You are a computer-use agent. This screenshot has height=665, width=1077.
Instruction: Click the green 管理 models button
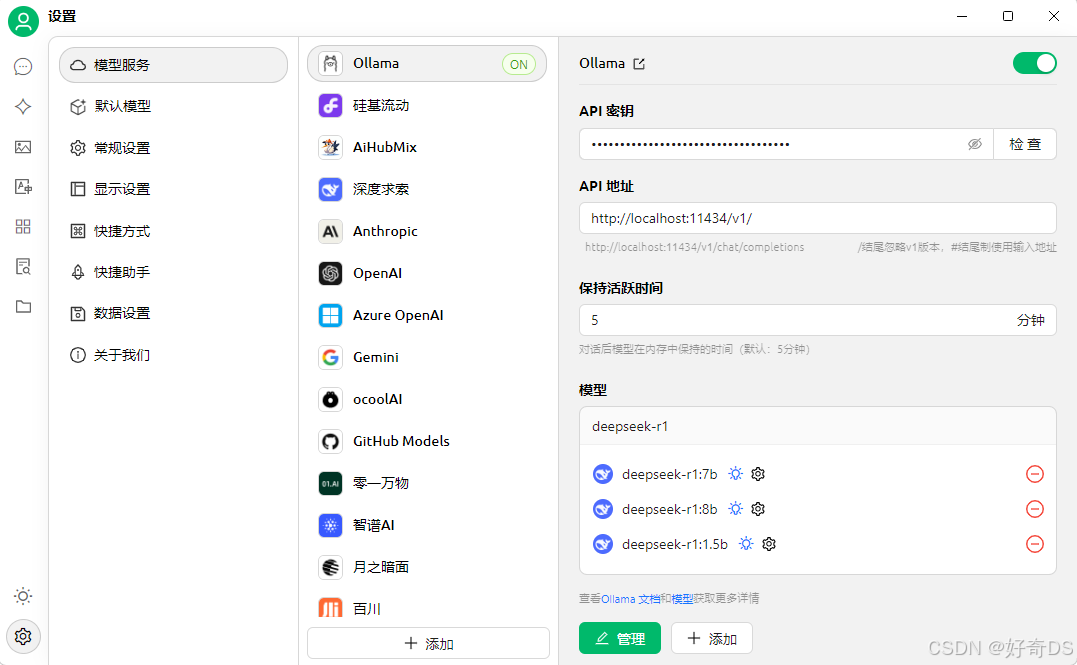click(x=620, y=638)
